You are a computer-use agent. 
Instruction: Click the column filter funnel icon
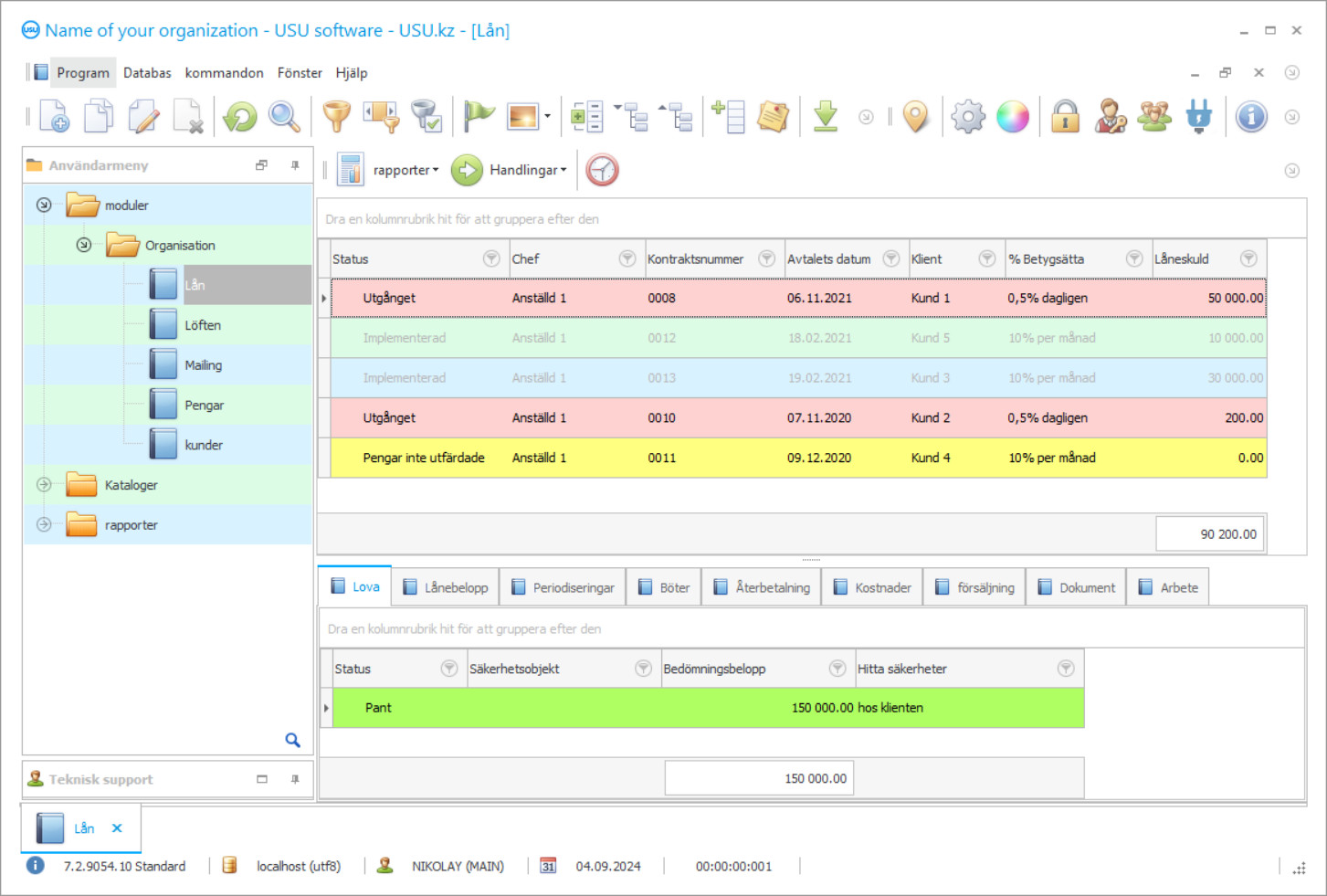[x=382, y=117]
